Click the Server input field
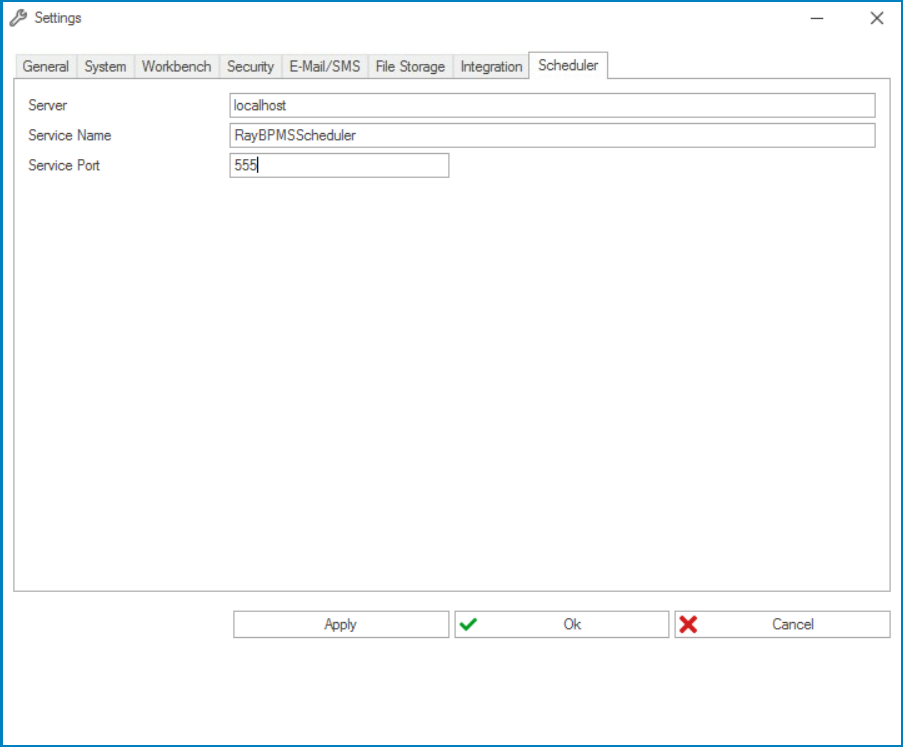Viewport: 903px width, 747px height. (552, 105)
